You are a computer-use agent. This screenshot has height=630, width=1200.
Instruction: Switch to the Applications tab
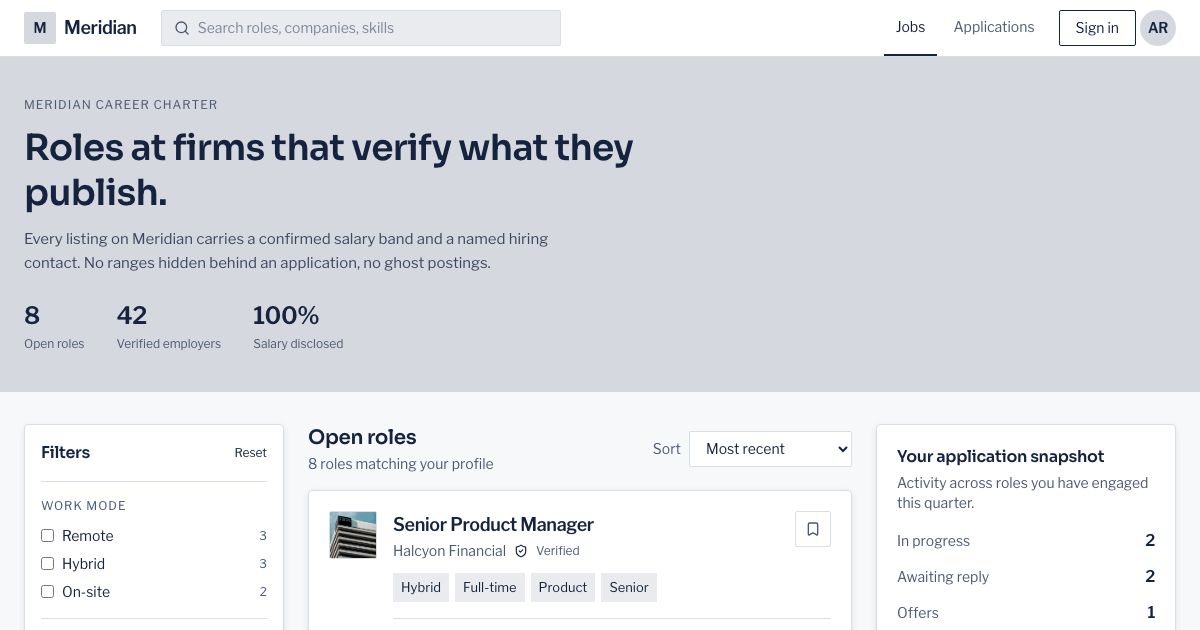(x=994, y=28)
